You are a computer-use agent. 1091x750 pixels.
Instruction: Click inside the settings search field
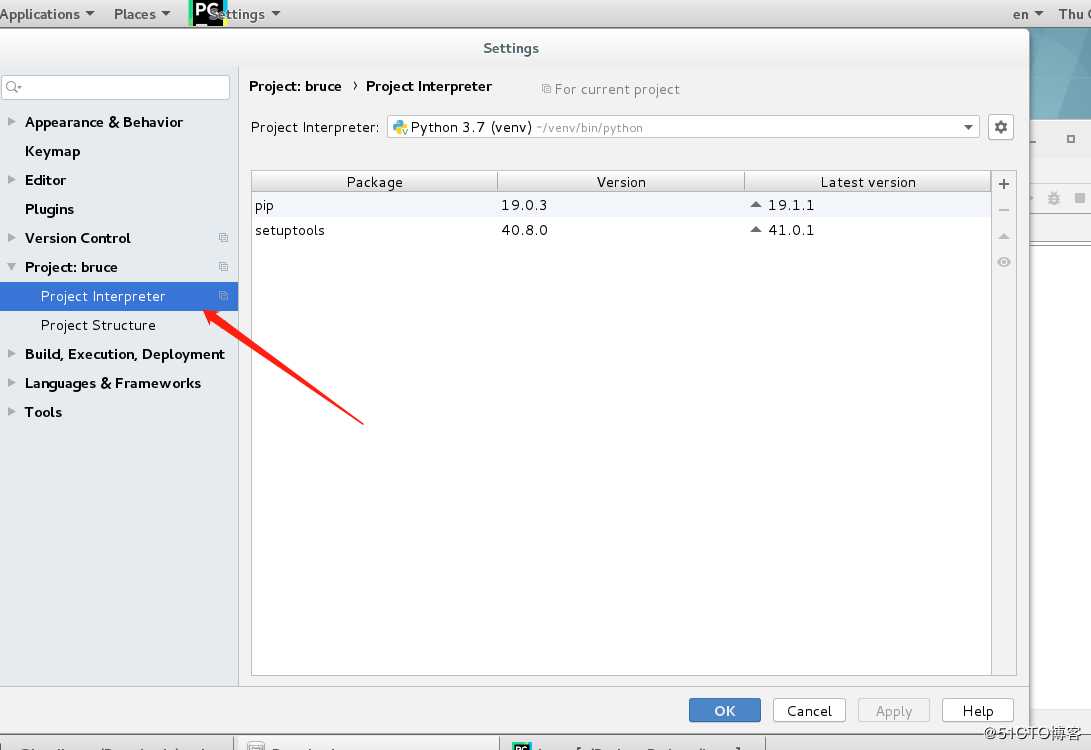116,87
